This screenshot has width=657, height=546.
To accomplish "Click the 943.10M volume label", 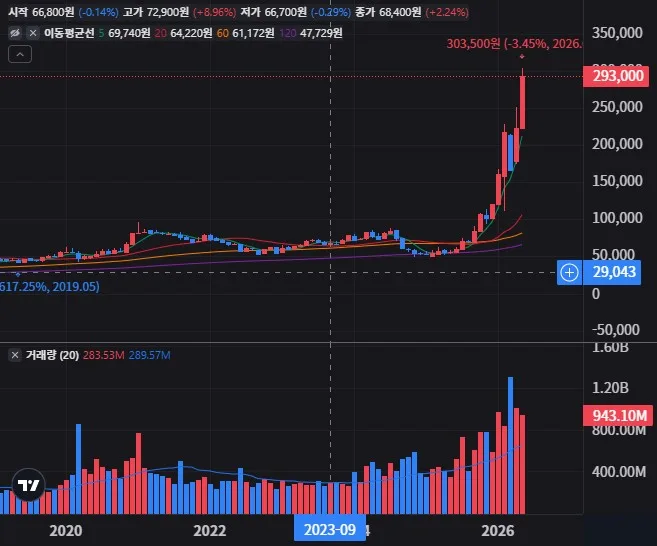I will pyautogui.click(x=618, y=415).
